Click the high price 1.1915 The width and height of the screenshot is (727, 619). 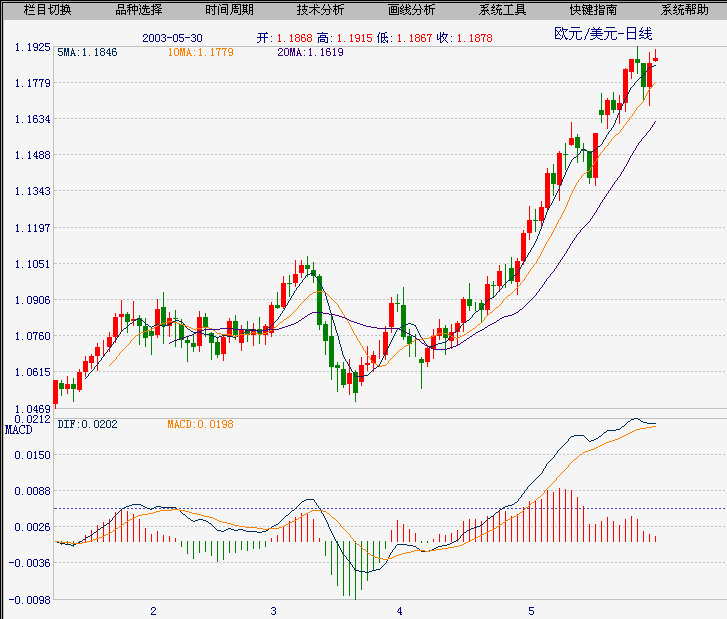click(355, 38)
